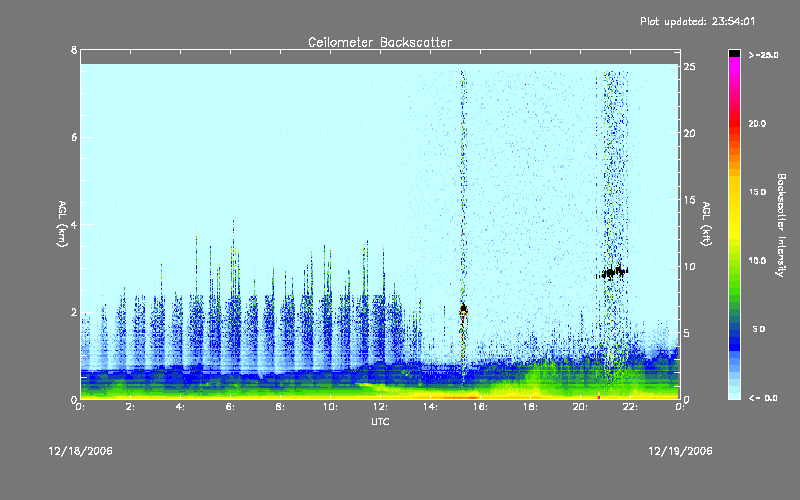Click the 6 km tick label
Image resolution: width=800 pixels, height=500 pixels.
click(74, 137)
